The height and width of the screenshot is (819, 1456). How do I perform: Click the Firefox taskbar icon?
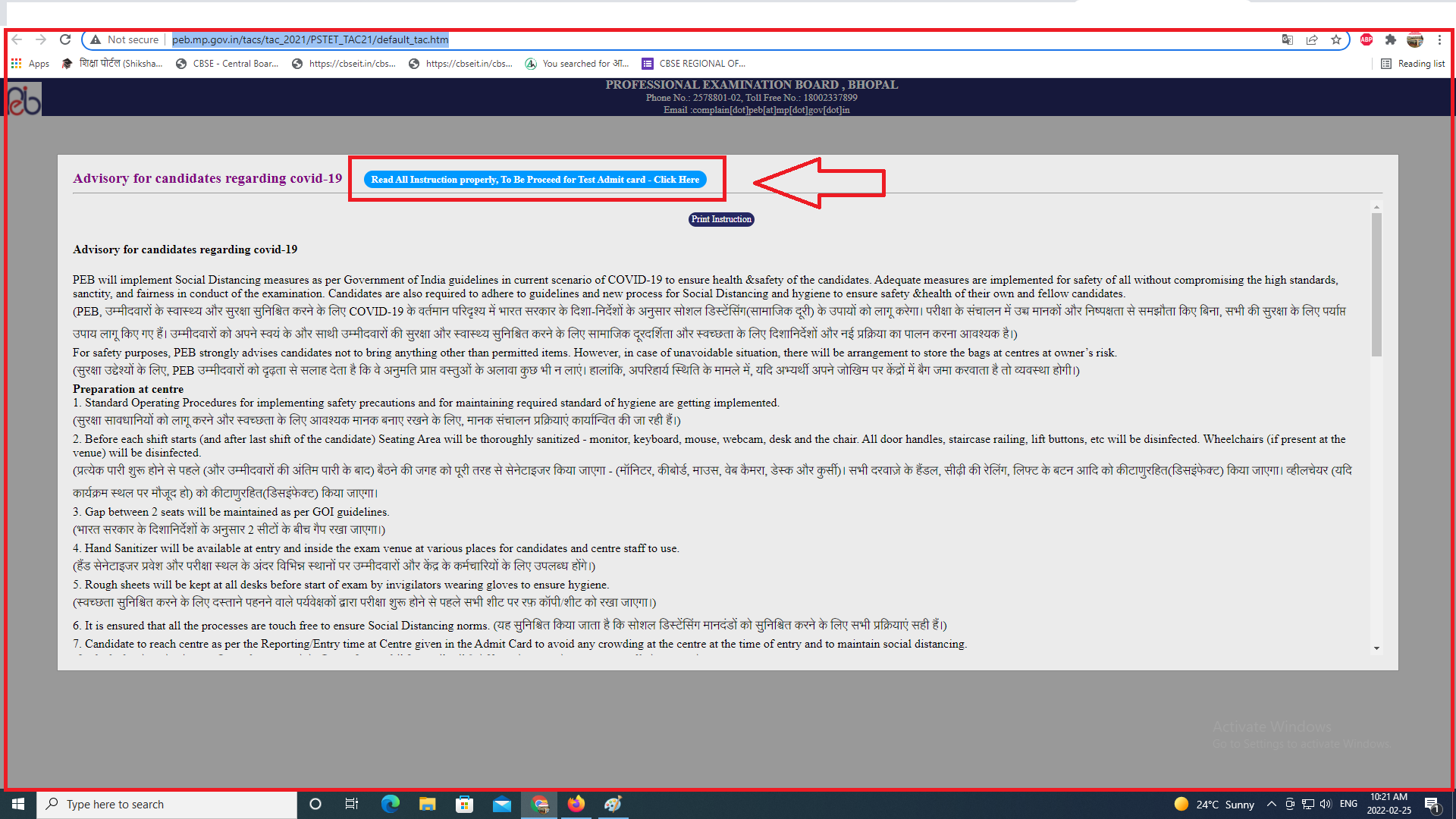click(576, 804)
